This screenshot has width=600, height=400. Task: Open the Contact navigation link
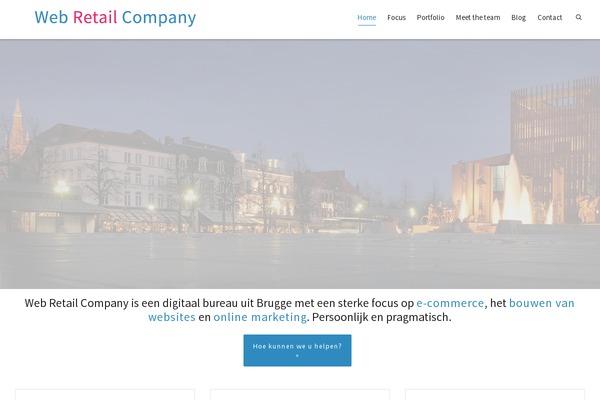coord(549,18)
